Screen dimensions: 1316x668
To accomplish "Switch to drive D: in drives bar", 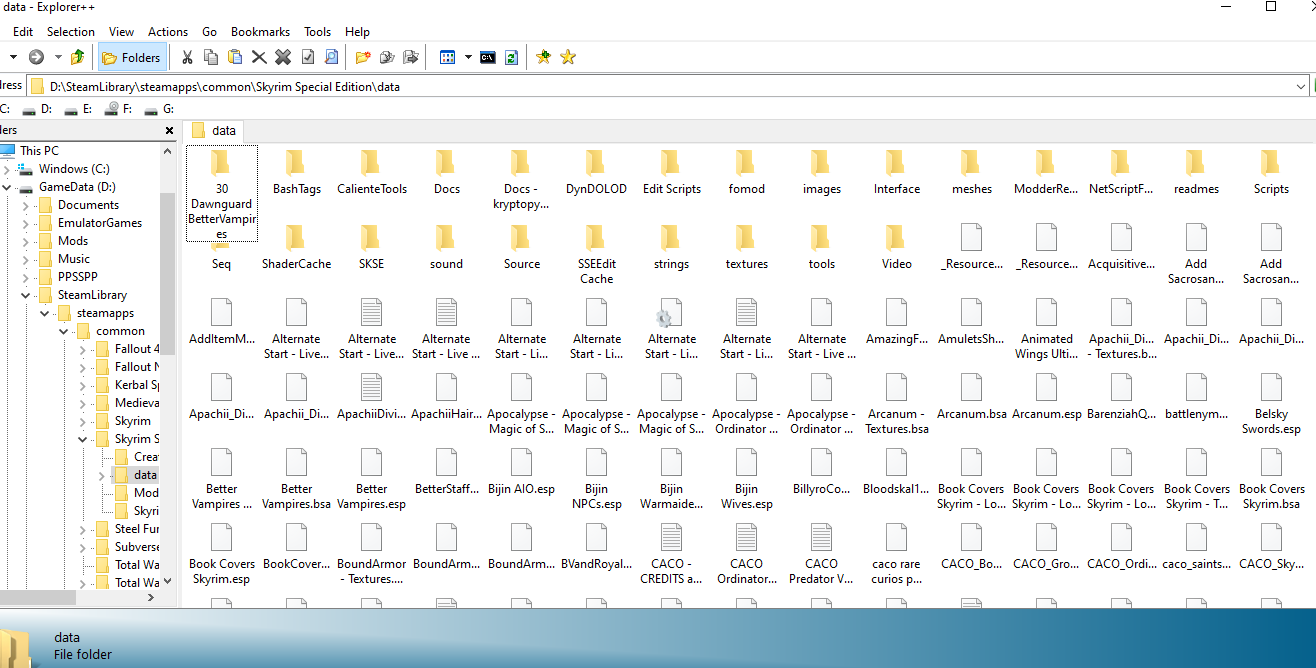I will 38,109.
